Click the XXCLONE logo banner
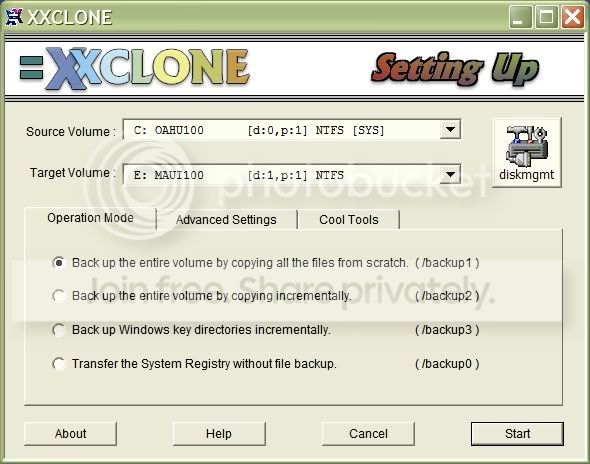Viewport: 590px width, 464px height. tap(147, 68)
